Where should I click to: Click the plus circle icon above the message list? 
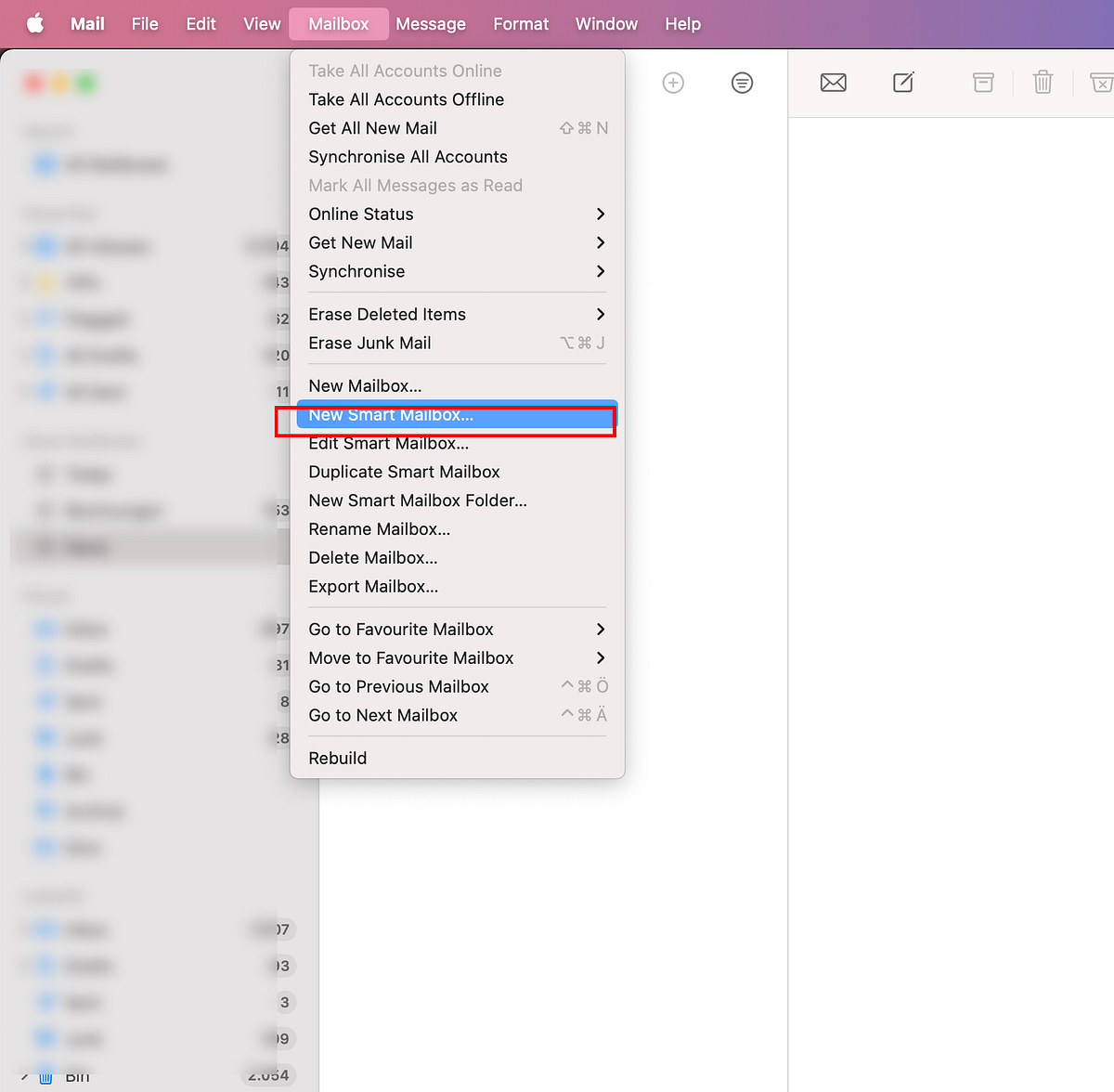click(673, 83)
